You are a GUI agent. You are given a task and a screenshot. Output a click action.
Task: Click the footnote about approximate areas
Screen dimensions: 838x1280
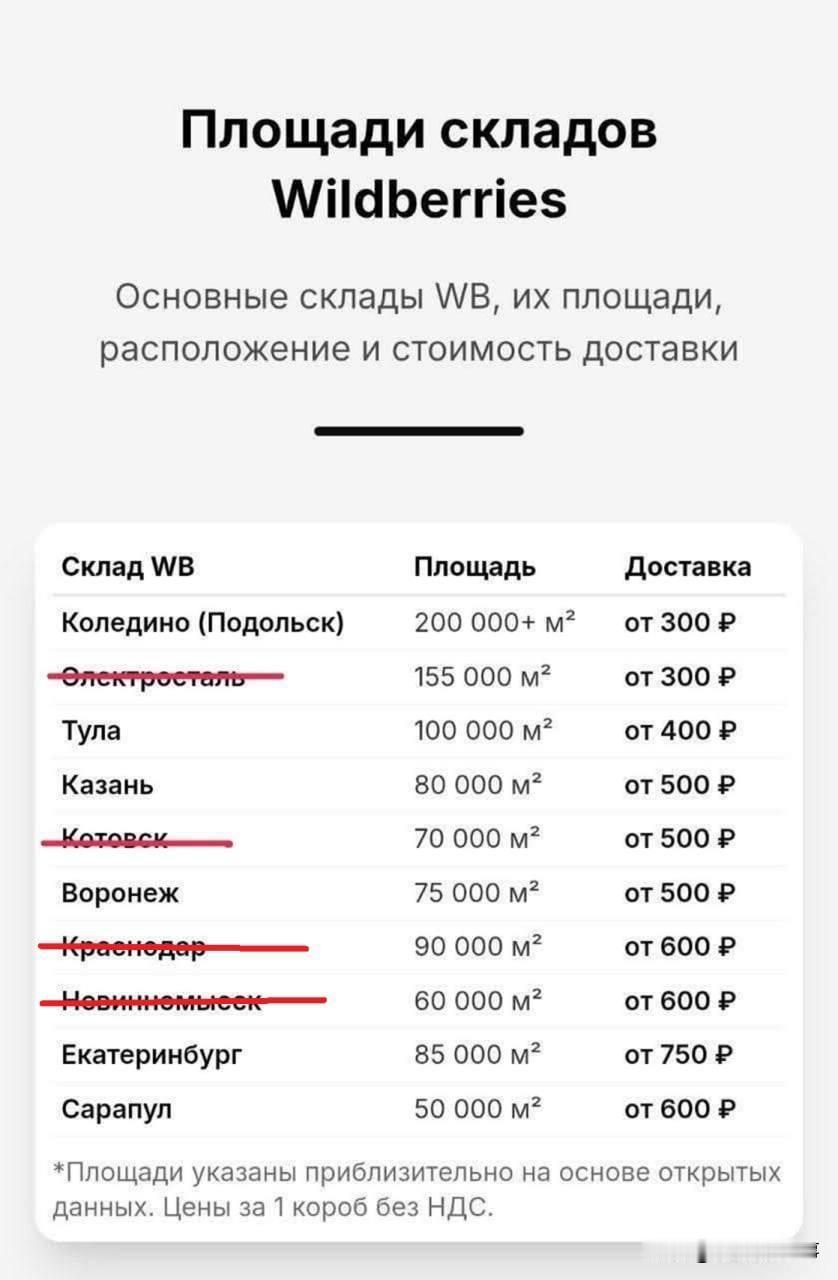click(416, 1190)
